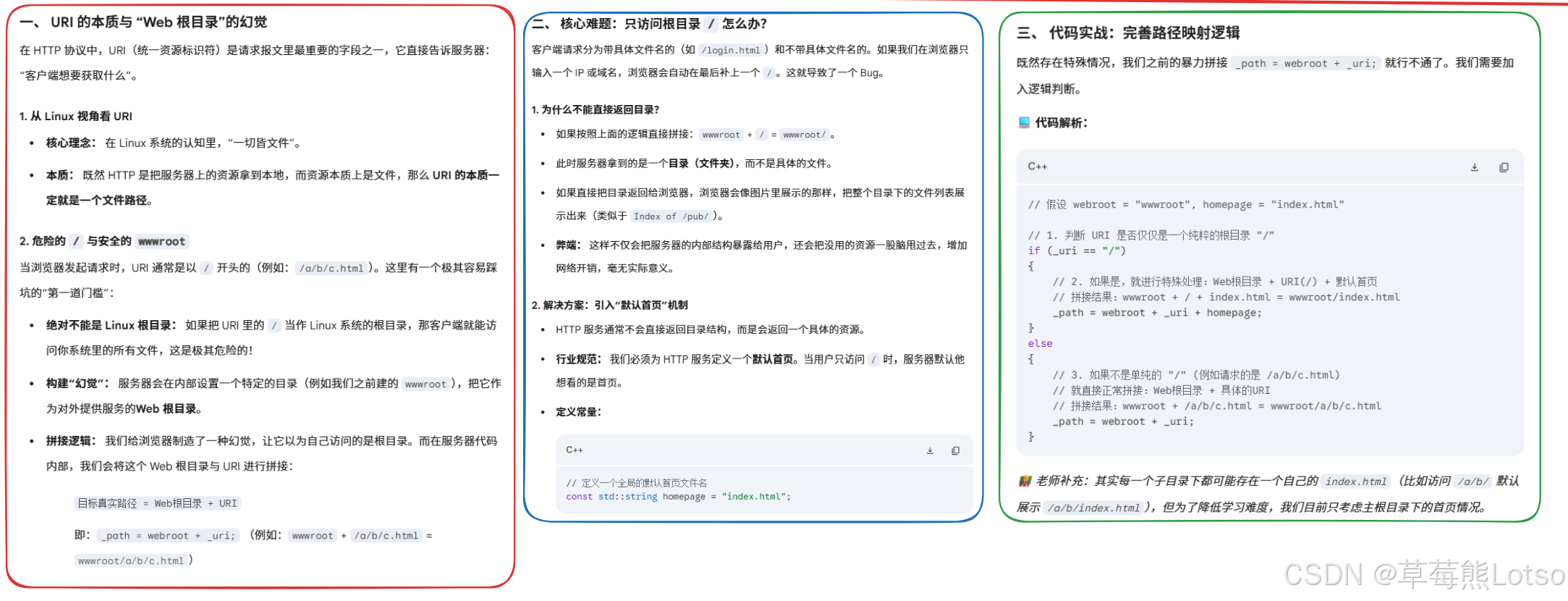Click the bold label 拼接逻辑:
This screenshot has height=601, width=1568.
tap(71, 440)
